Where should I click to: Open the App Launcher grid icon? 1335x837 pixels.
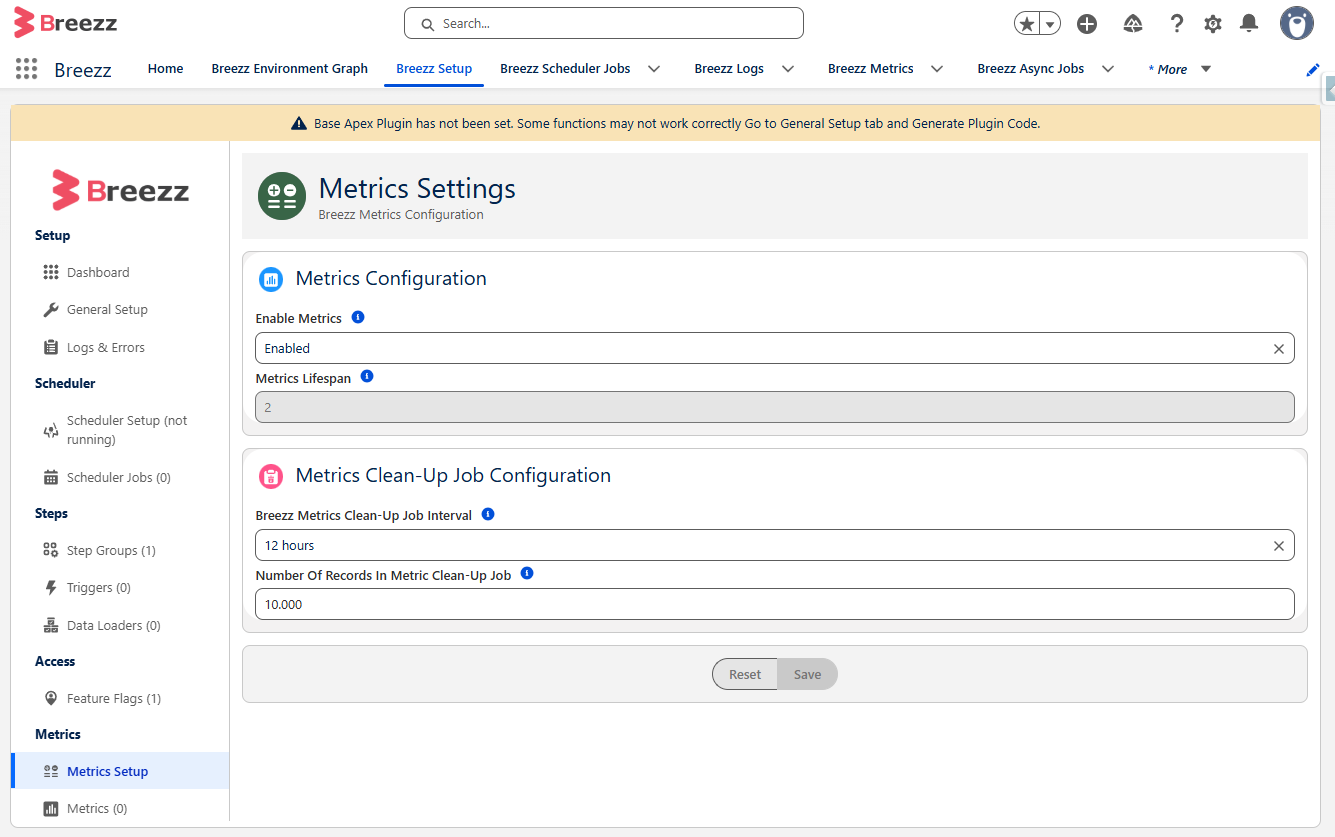(x=27, y=69)
